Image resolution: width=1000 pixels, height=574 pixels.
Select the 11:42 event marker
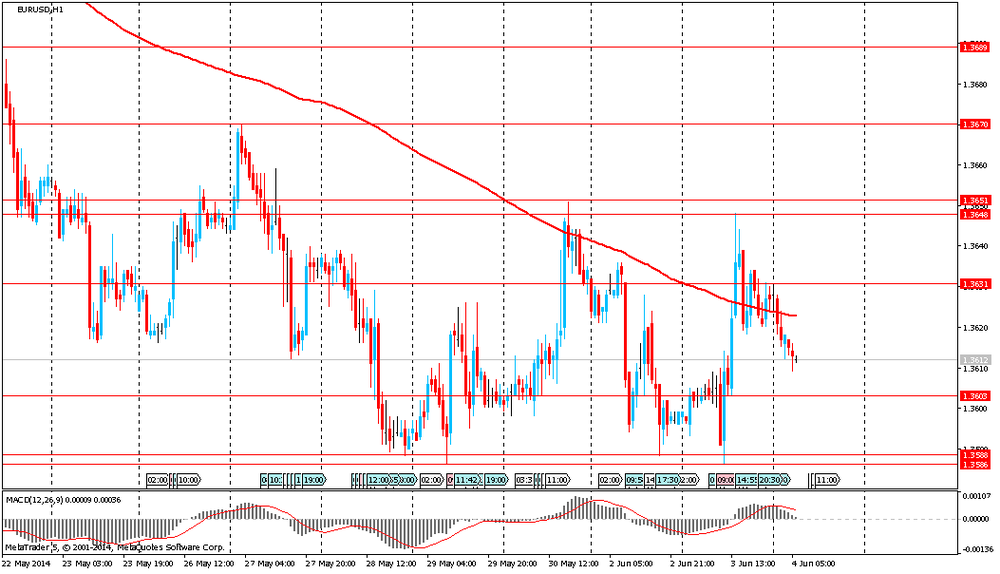(x=468, y=480)
